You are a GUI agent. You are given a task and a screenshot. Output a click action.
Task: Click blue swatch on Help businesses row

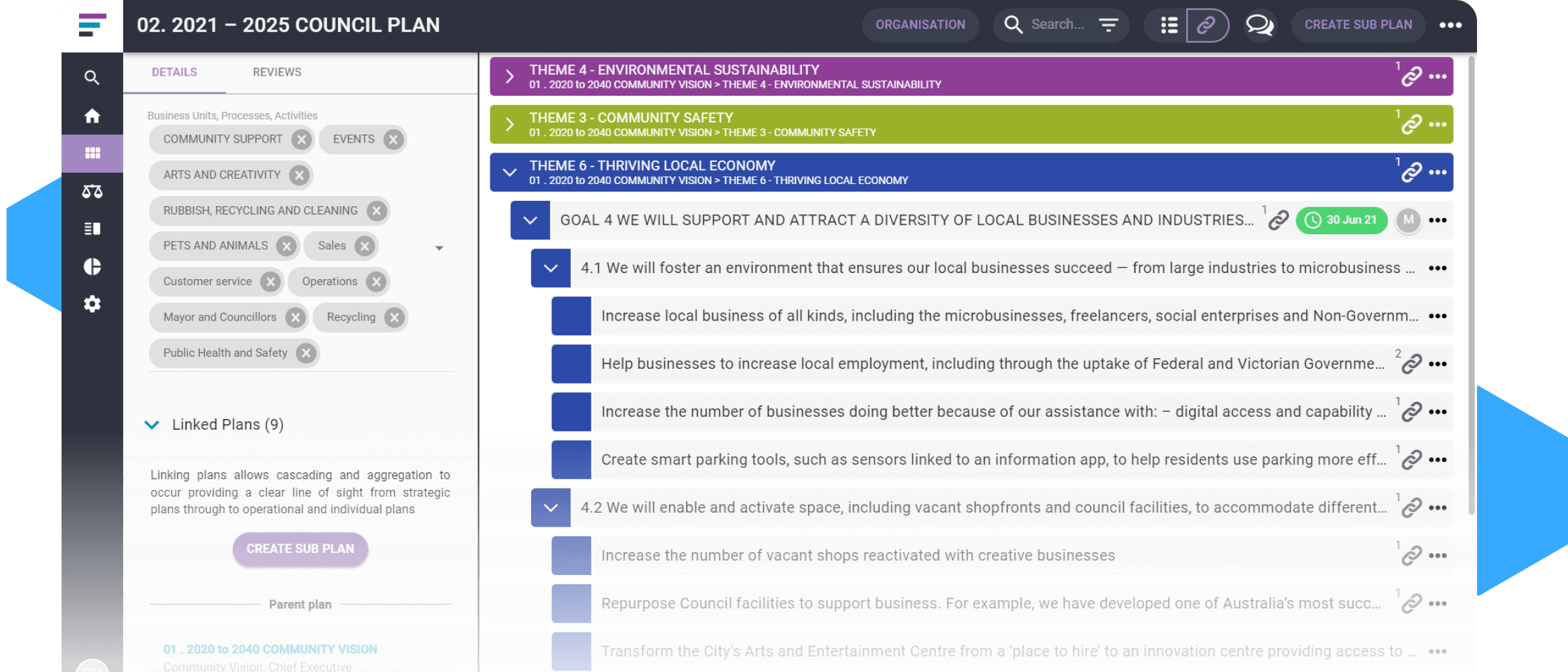(571, 364)
